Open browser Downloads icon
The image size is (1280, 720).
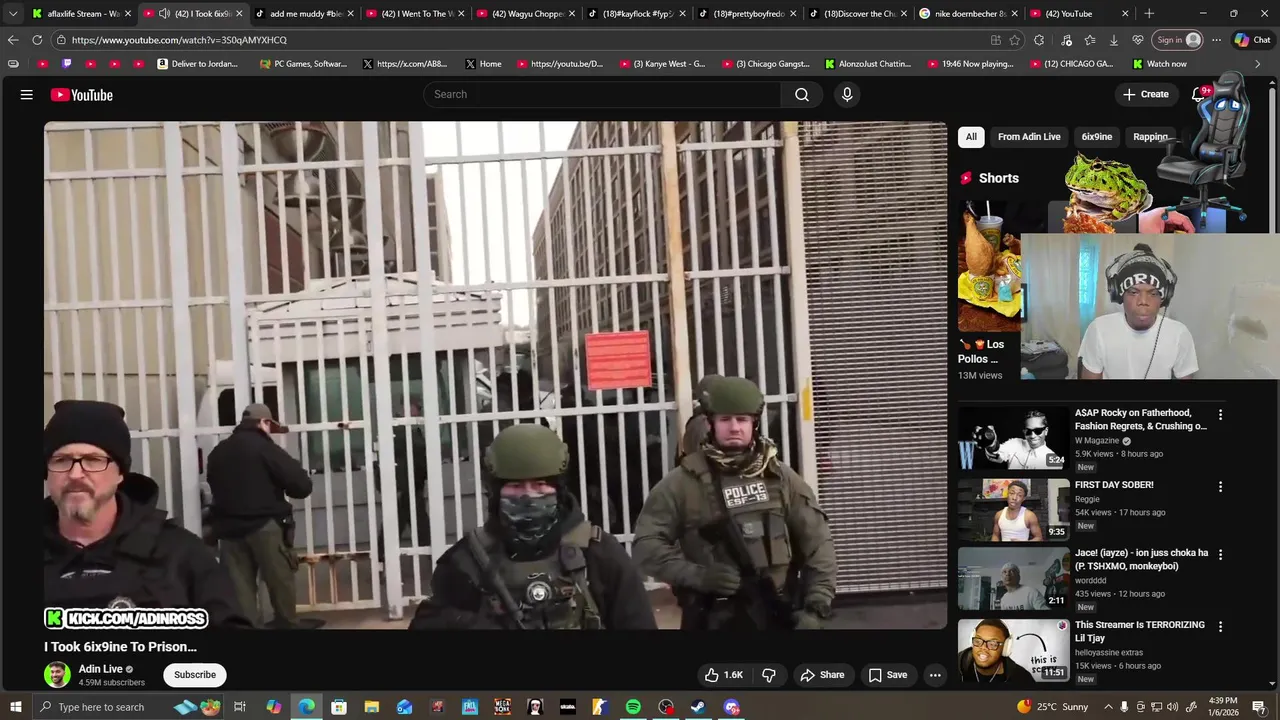(1114, 40)
